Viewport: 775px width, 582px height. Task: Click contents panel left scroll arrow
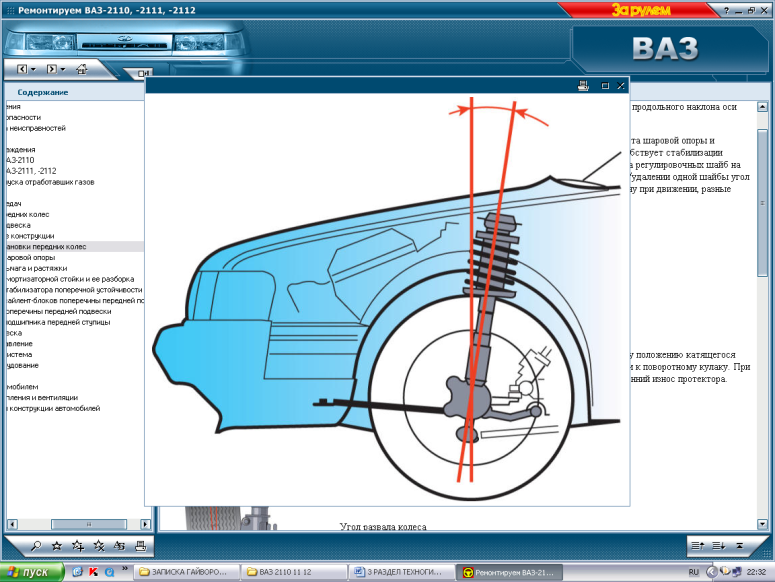pos(13,524)
